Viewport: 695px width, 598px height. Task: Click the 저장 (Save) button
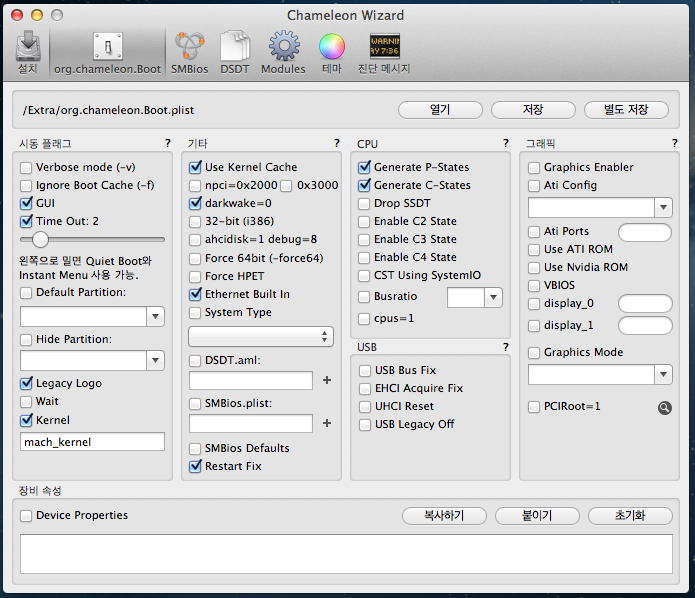click(x=533, y=110)
